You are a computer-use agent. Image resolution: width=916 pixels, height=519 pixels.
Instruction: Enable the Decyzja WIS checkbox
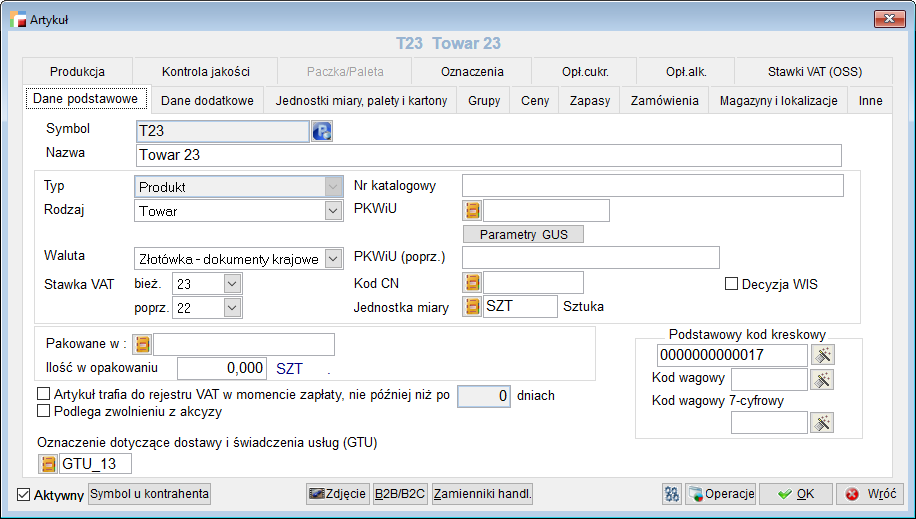[x=732, y=284]
